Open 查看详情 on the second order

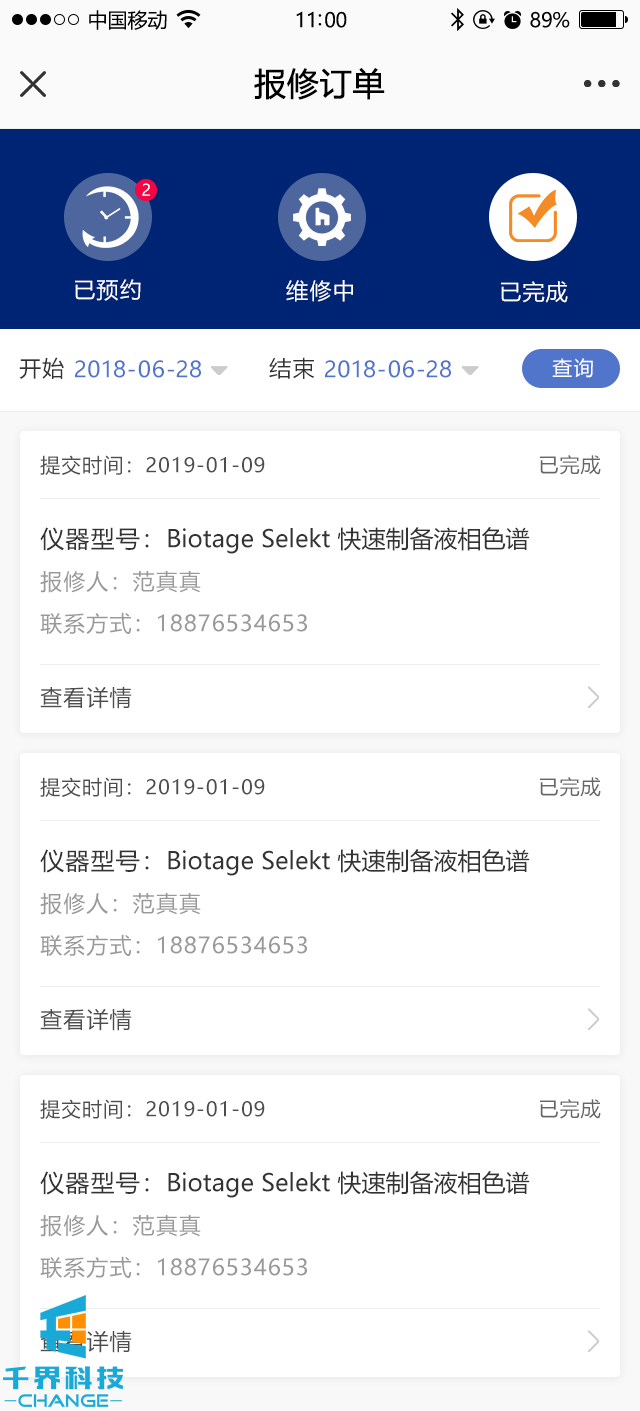point(86,1020)
